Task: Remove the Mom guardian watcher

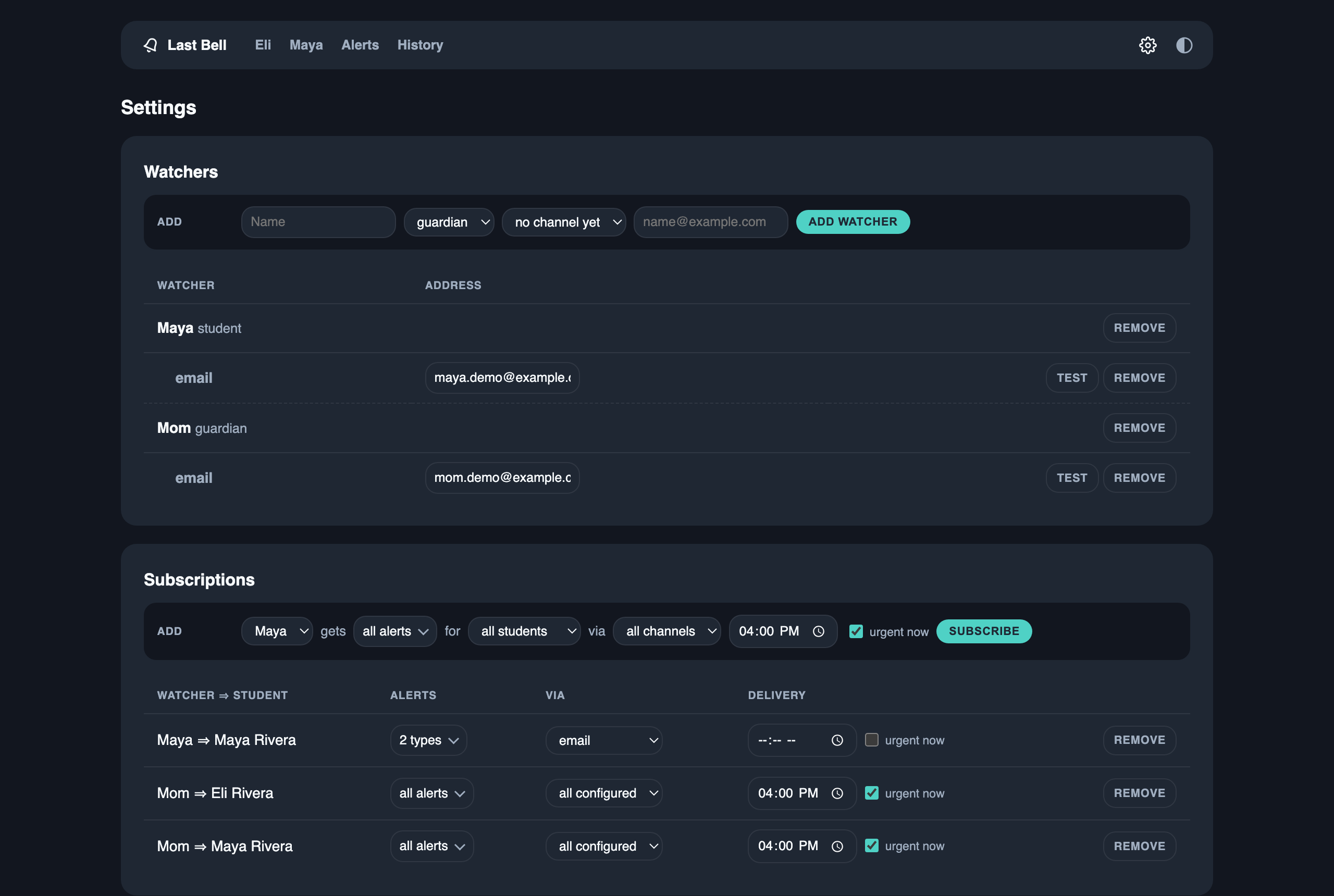Action: tap(1139, 428)
